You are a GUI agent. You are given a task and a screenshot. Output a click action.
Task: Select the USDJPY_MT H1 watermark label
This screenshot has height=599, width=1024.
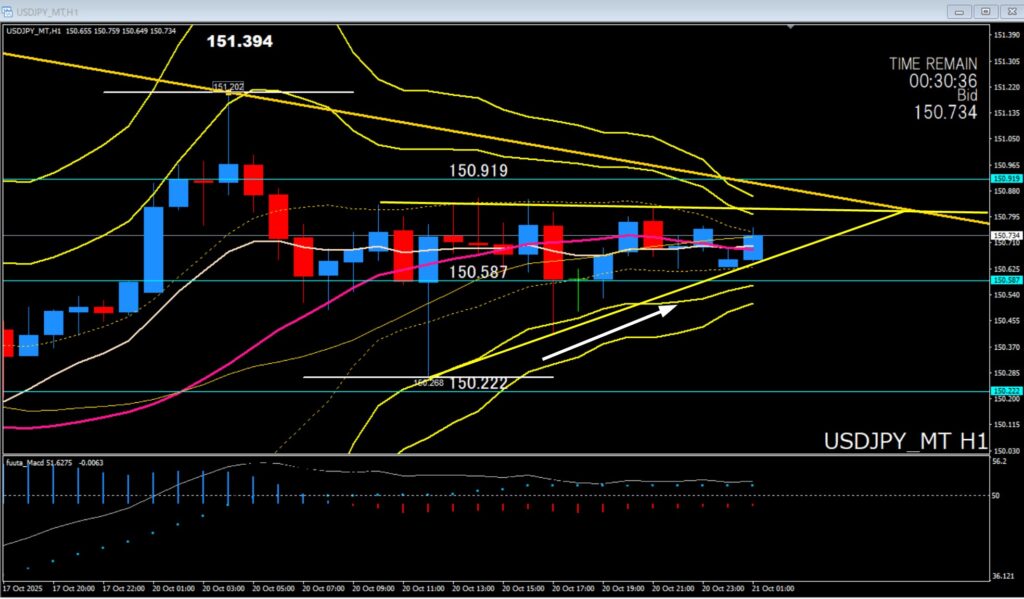[905, 441]
